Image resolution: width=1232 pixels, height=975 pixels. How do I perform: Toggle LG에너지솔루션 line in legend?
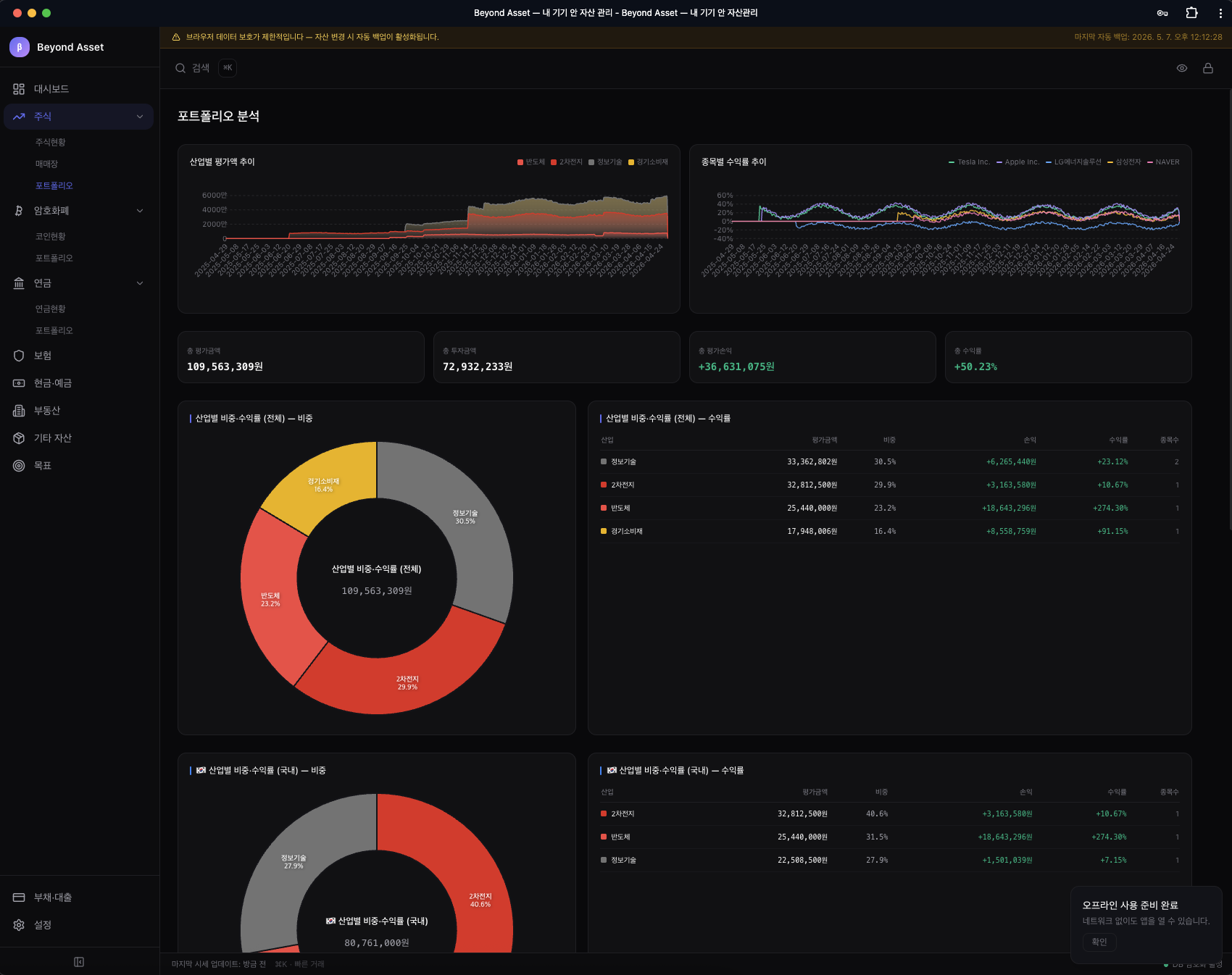1073,162
